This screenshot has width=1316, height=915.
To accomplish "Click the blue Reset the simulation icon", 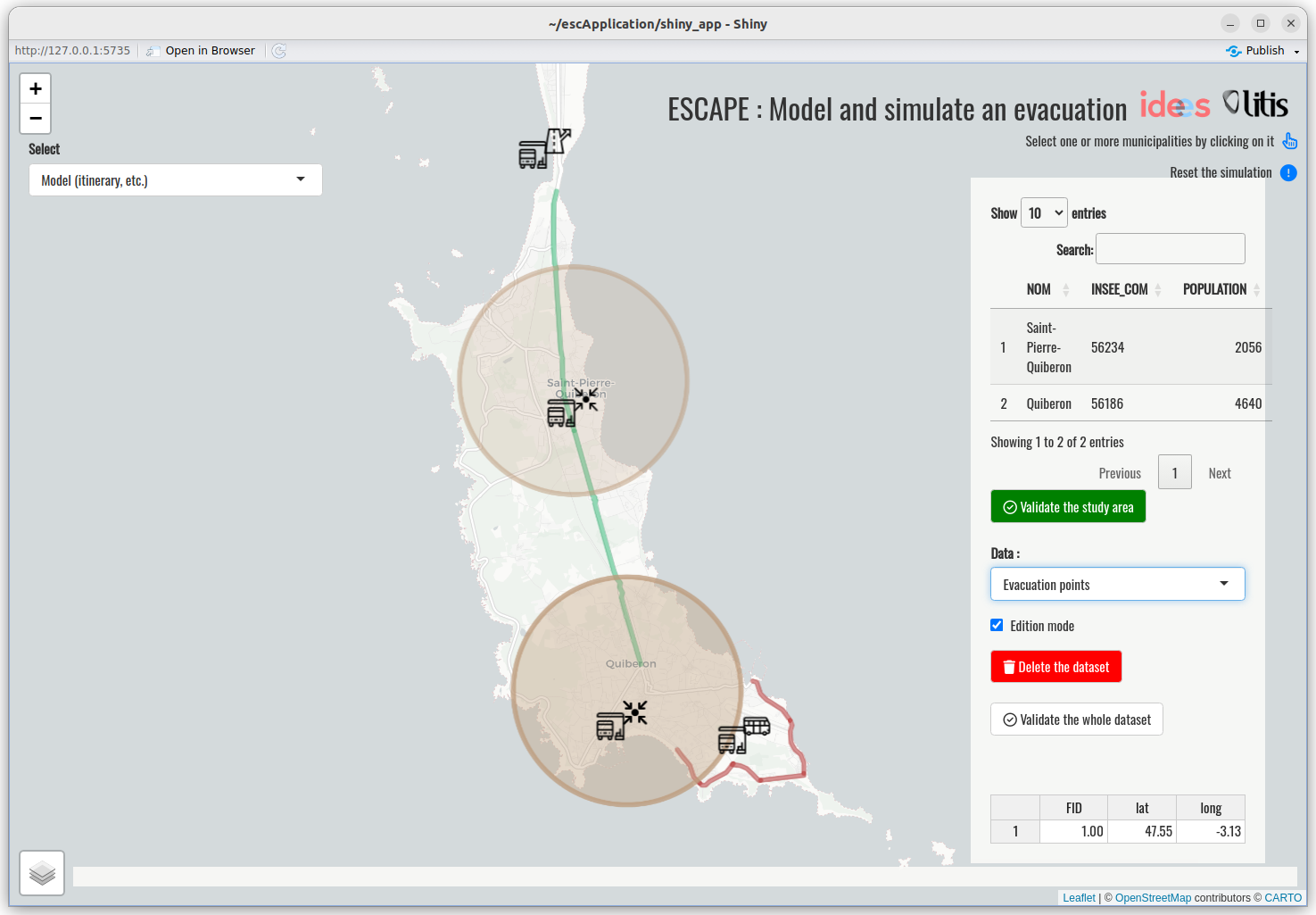I will point(1288,173).
